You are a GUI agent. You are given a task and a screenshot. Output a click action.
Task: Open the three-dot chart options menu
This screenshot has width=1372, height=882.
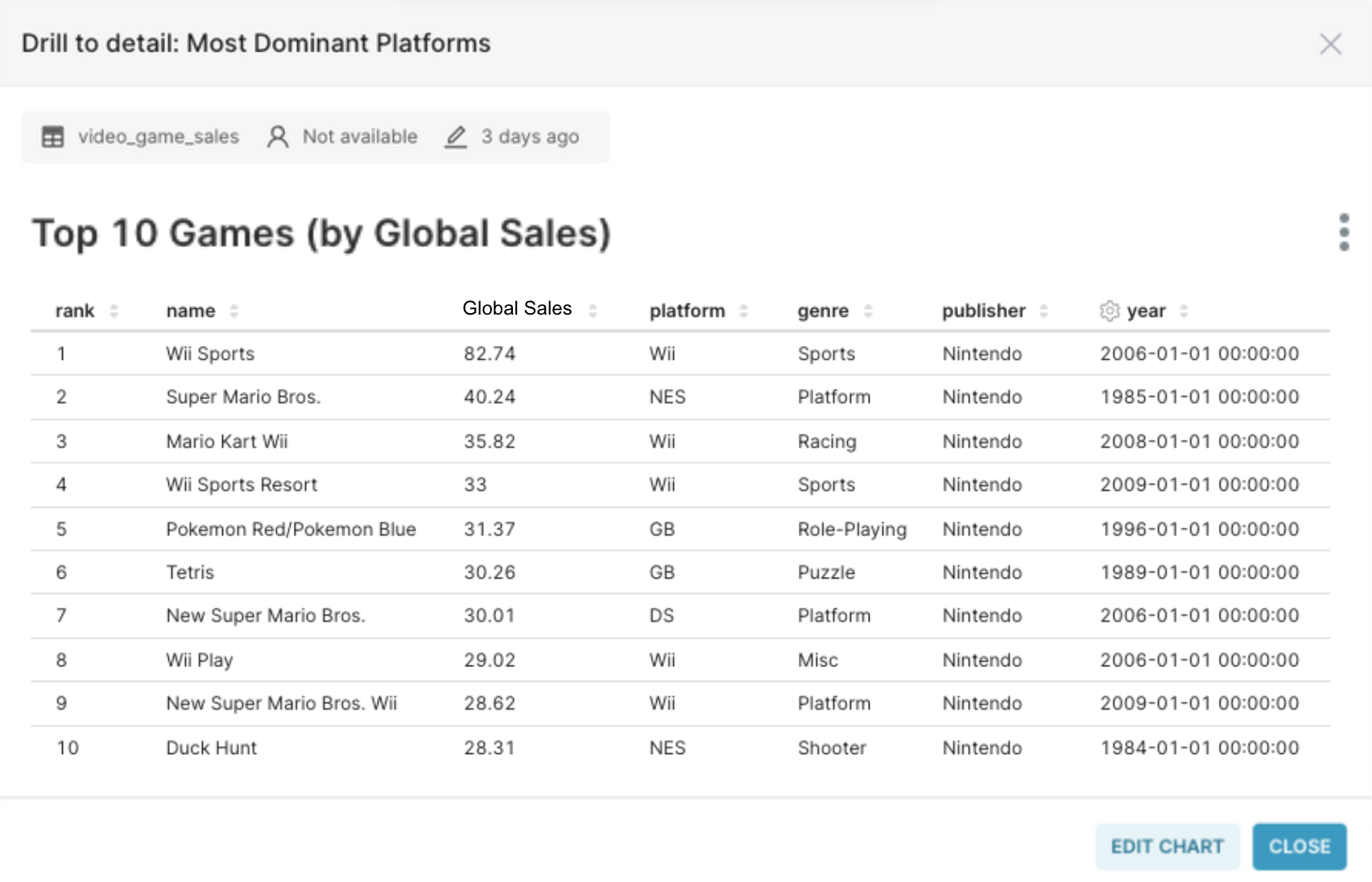click(1344, 233)
